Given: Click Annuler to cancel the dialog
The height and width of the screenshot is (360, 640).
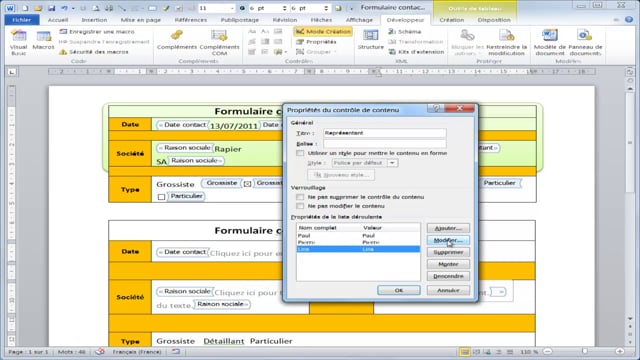Looking at the screenshot, I should pyautogui.click(x=448, y=290).
